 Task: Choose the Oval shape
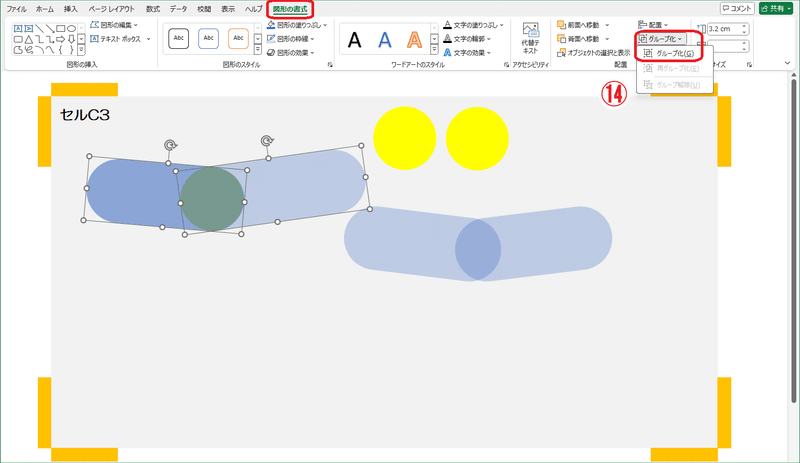pyautogui.click(x=71, y=29)
